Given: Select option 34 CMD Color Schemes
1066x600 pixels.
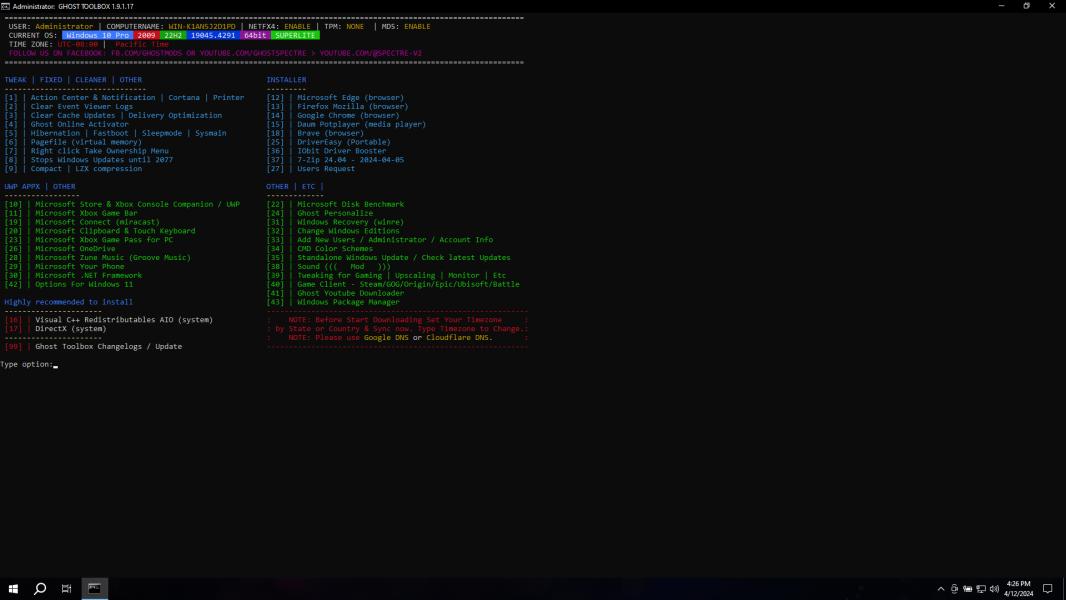Looking at the screenshot, I should point(320,248).
